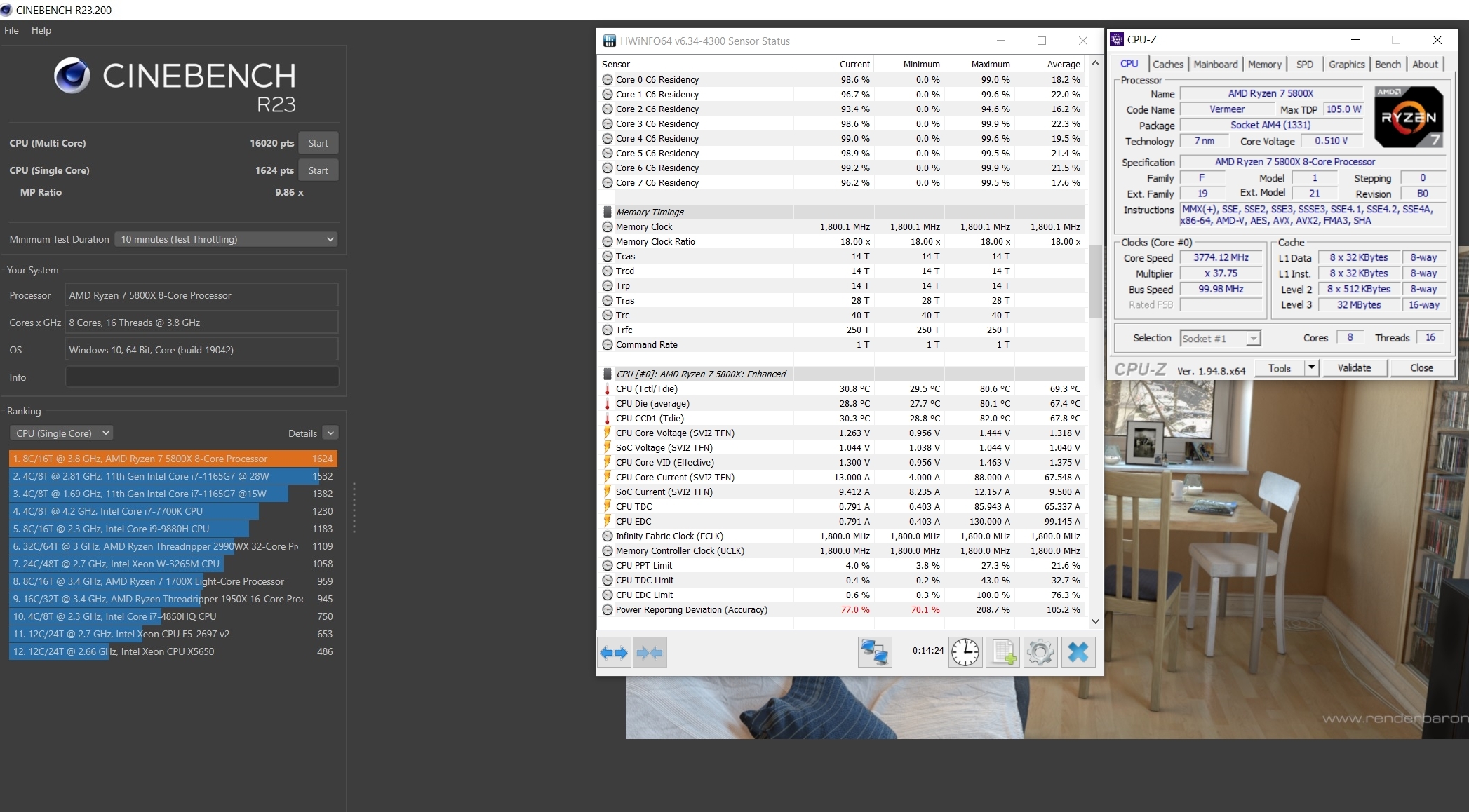Click the HWiNFO Average column header

coord(1049,64)
